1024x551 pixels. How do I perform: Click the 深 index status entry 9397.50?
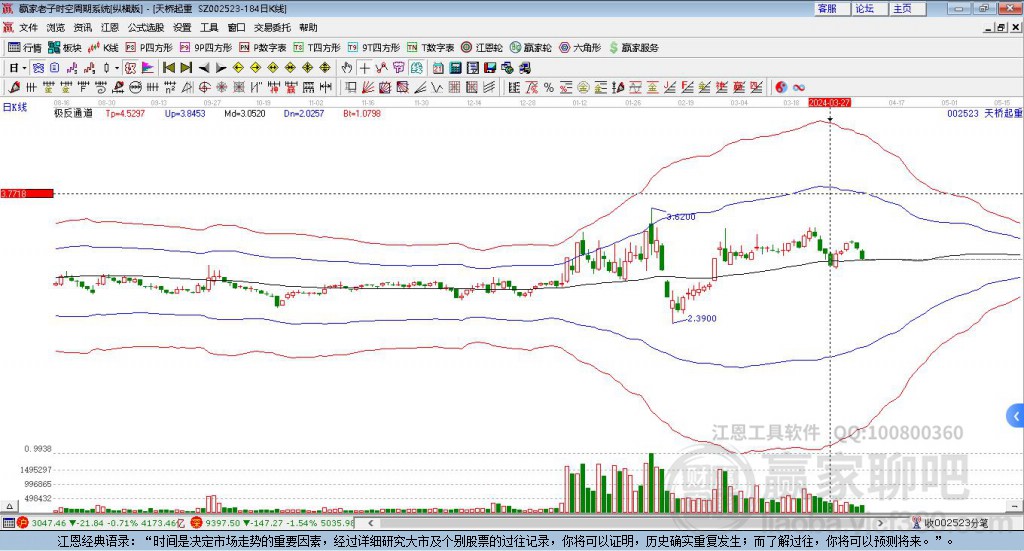[272, 523]
